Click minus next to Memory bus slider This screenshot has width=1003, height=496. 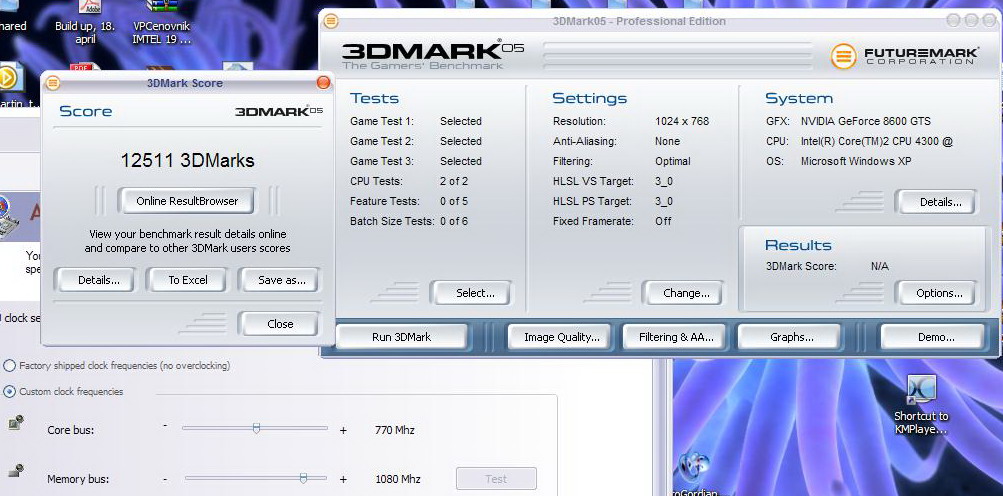pyautogui.click(x=165, y=479)
